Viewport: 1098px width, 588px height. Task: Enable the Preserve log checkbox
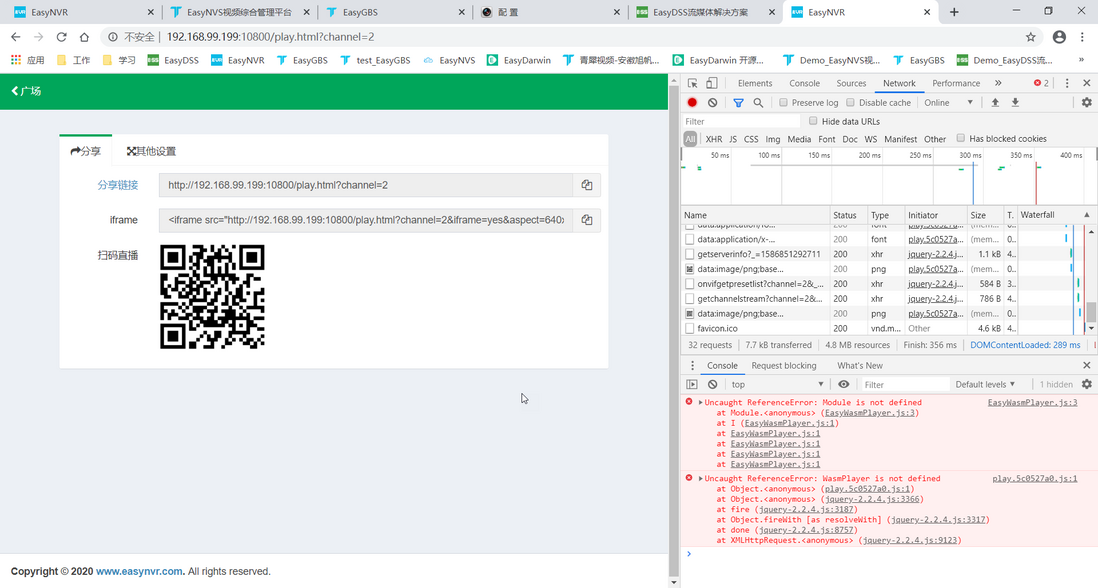pos(784,102)
